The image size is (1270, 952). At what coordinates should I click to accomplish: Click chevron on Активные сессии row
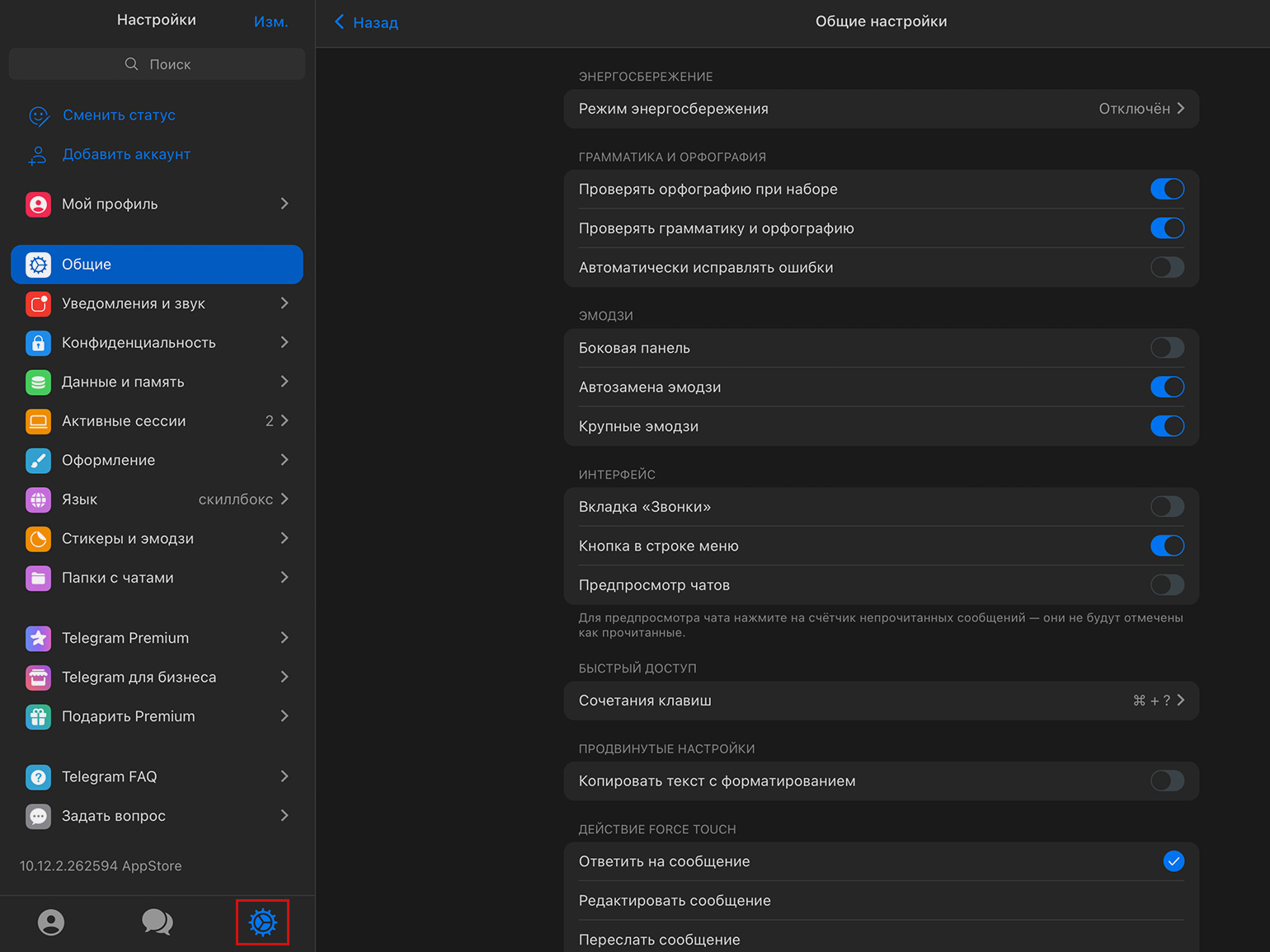[285, 420]
